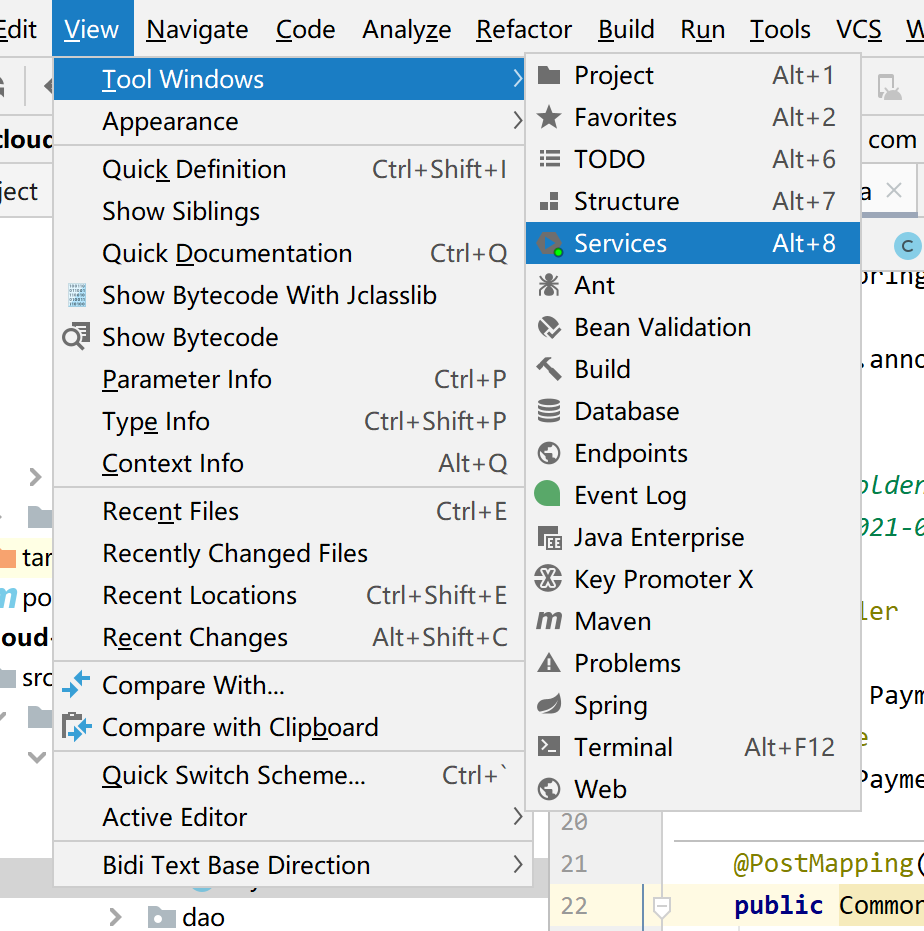This screenshot has height=931, width=924.
Task: Click the Compare with Clipboard icon
Action: point(77,727)
